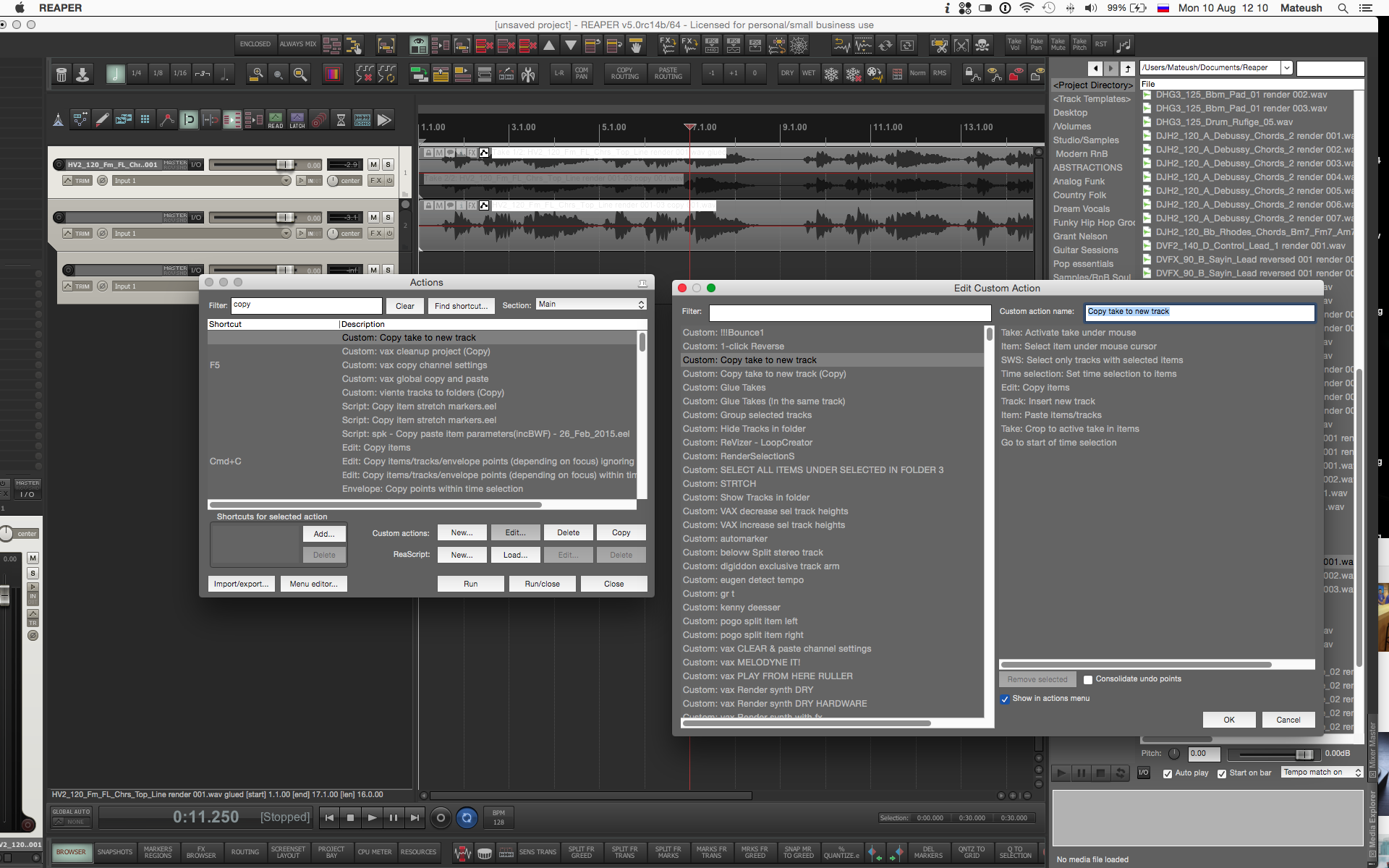Open Input 1 dropdown on first track
1389x868 pixels.
(x=201, y=181)
